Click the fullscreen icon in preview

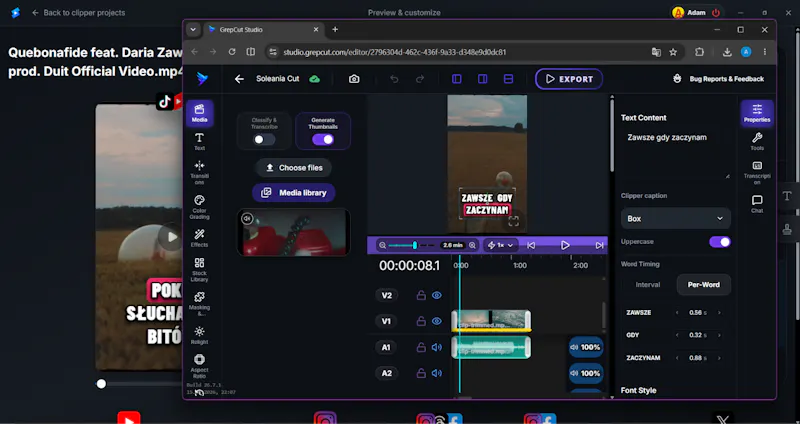[x=514, y=221]
